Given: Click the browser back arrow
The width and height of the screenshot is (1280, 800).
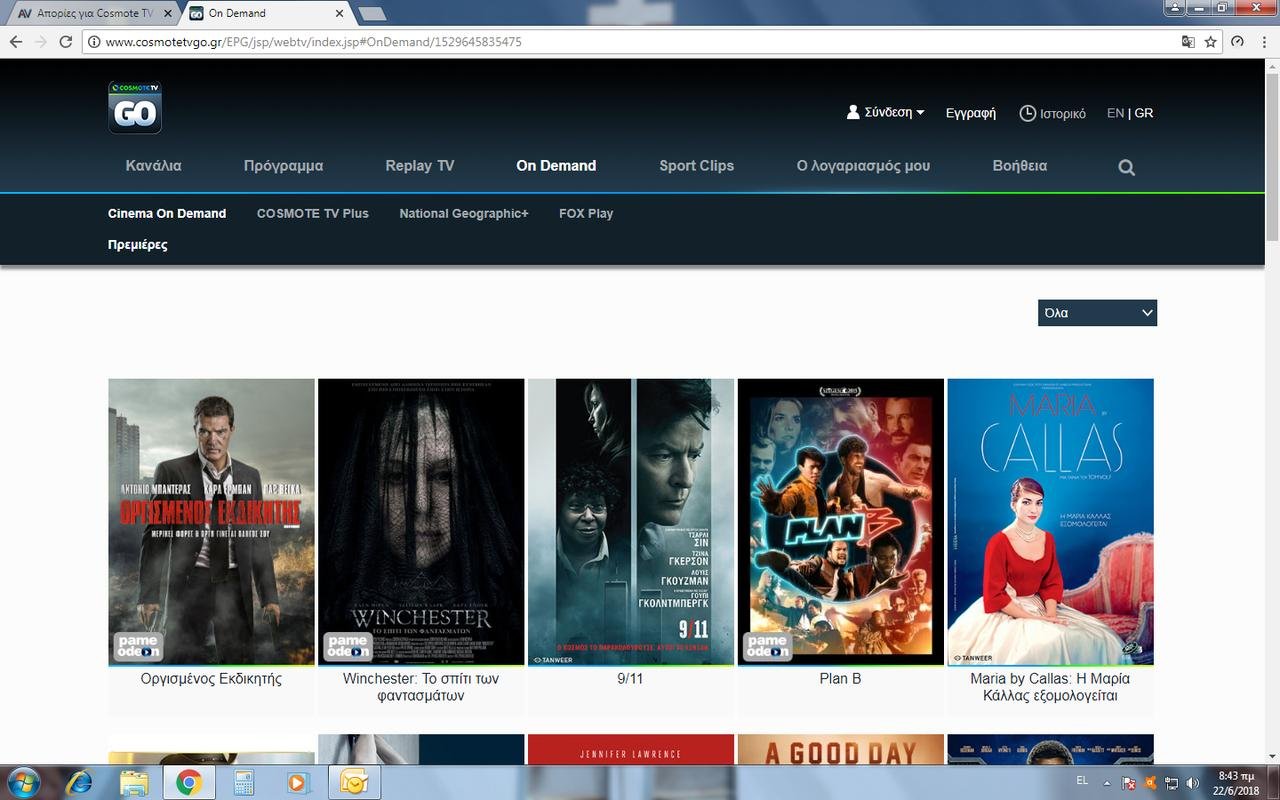Looking at the screenshot, I should 16,42.
